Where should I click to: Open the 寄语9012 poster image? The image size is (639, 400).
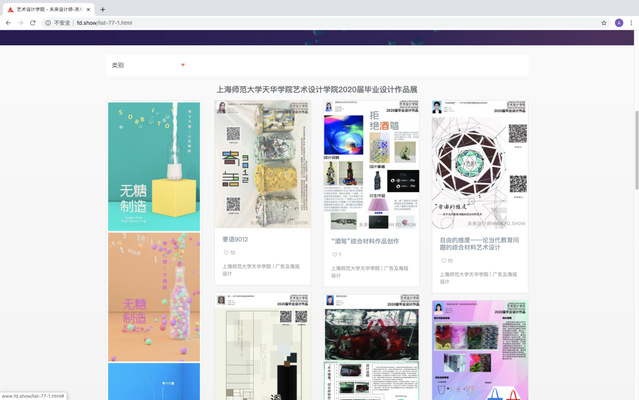(263, 164)
